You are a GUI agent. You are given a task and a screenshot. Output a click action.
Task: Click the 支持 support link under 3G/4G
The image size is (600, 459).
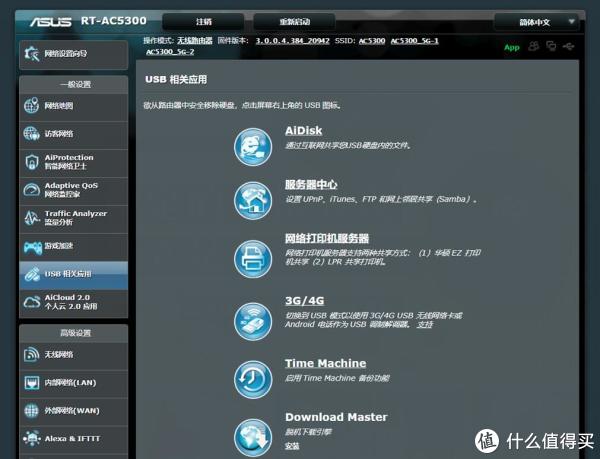pos(425,324)
